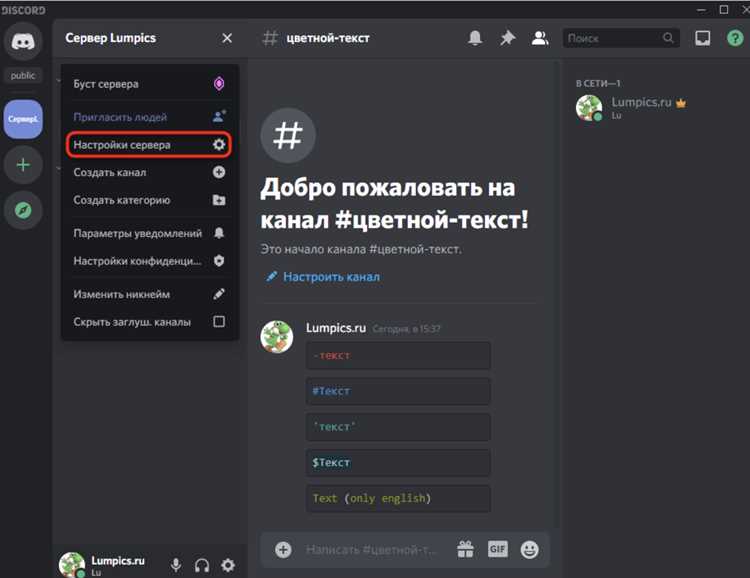Choose Создать канал in menu
Image resolution: width=750 pixels, height=578 pixels.
point(149,172)
